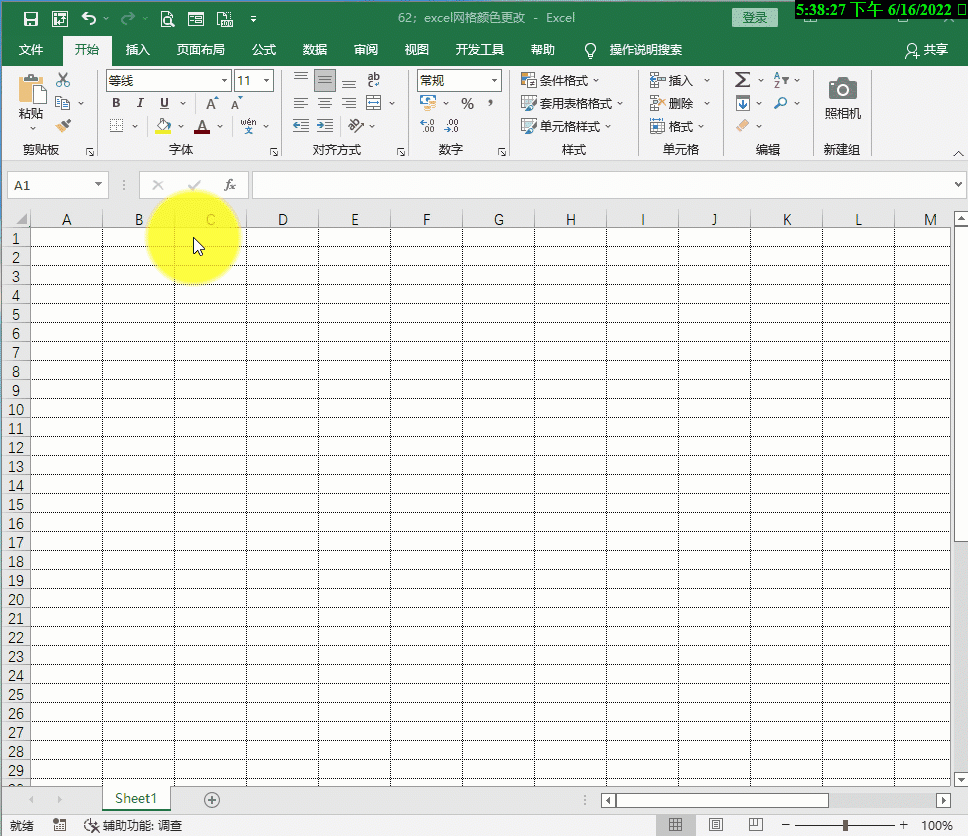Toggle Underline formatting
The height and width of the screenshot is (836, 968).
tap(164, 103)
